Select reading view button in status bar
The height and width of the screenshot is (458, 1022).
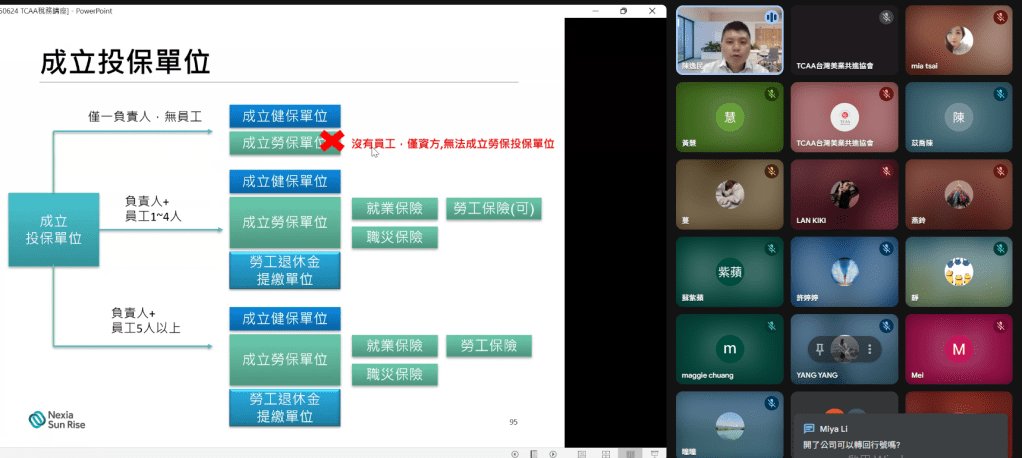(628, 453)
